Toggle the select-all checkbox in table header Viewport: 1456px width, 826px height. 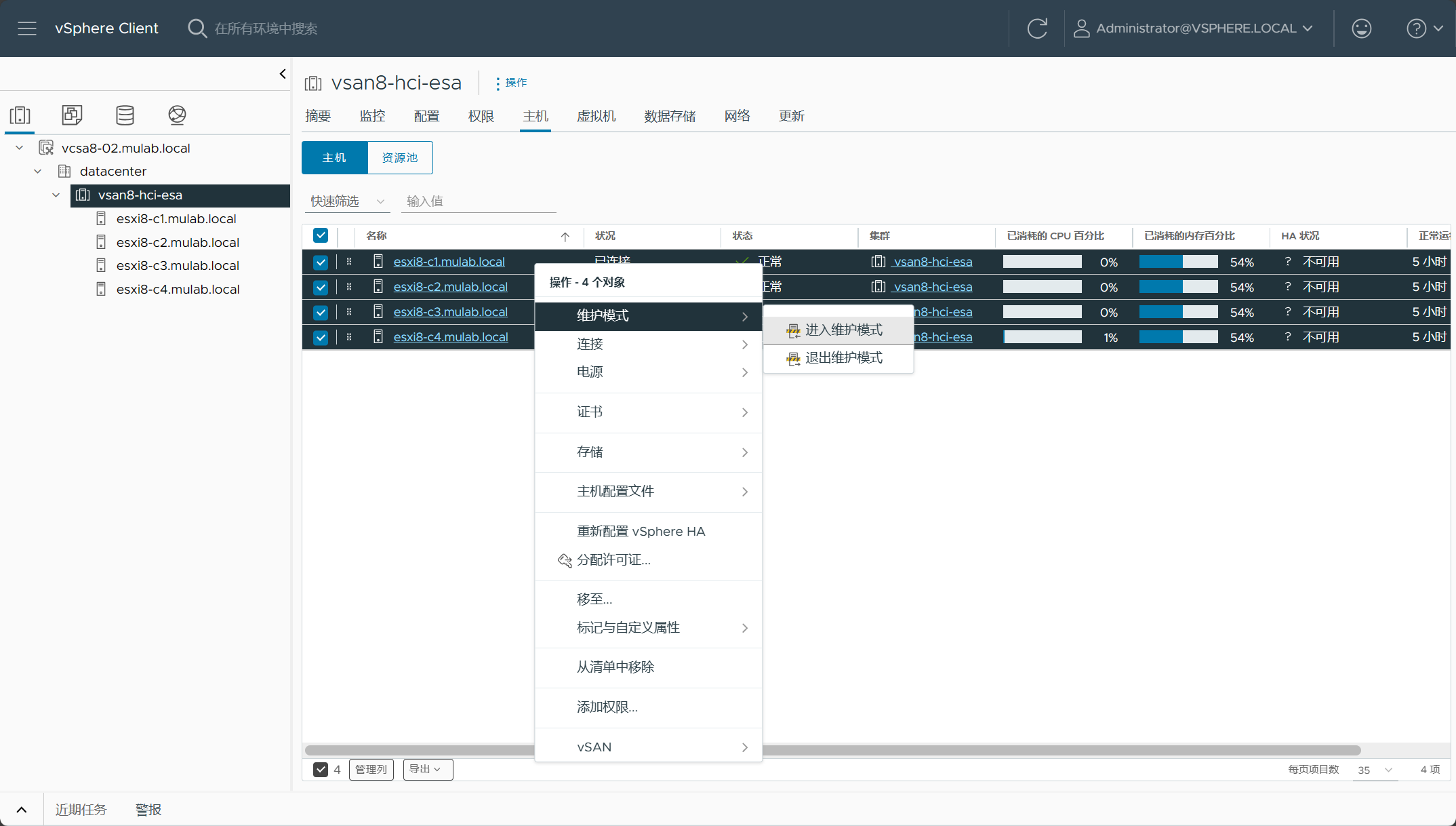coord(321,236)
